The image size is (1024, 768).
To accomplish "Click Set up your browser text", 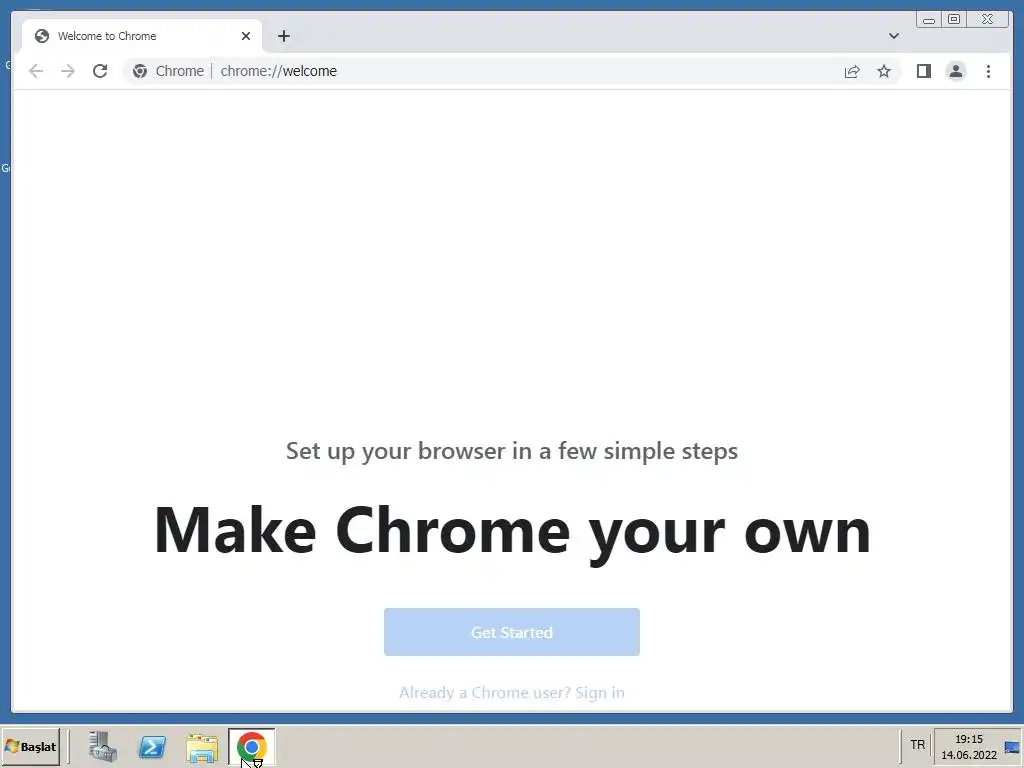I will 512,451.
